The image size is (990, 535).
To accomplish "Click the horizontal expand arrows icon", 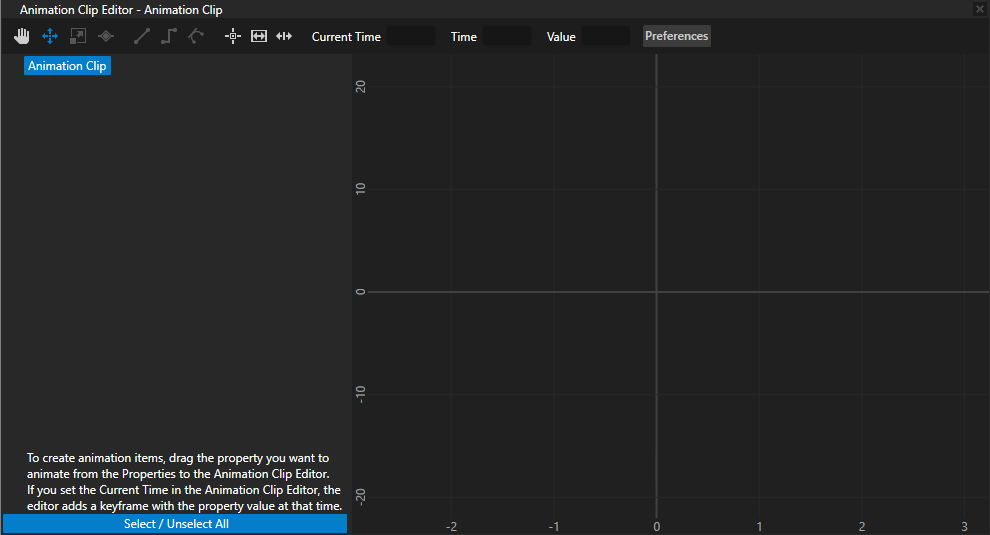I will tap(284, 36).
